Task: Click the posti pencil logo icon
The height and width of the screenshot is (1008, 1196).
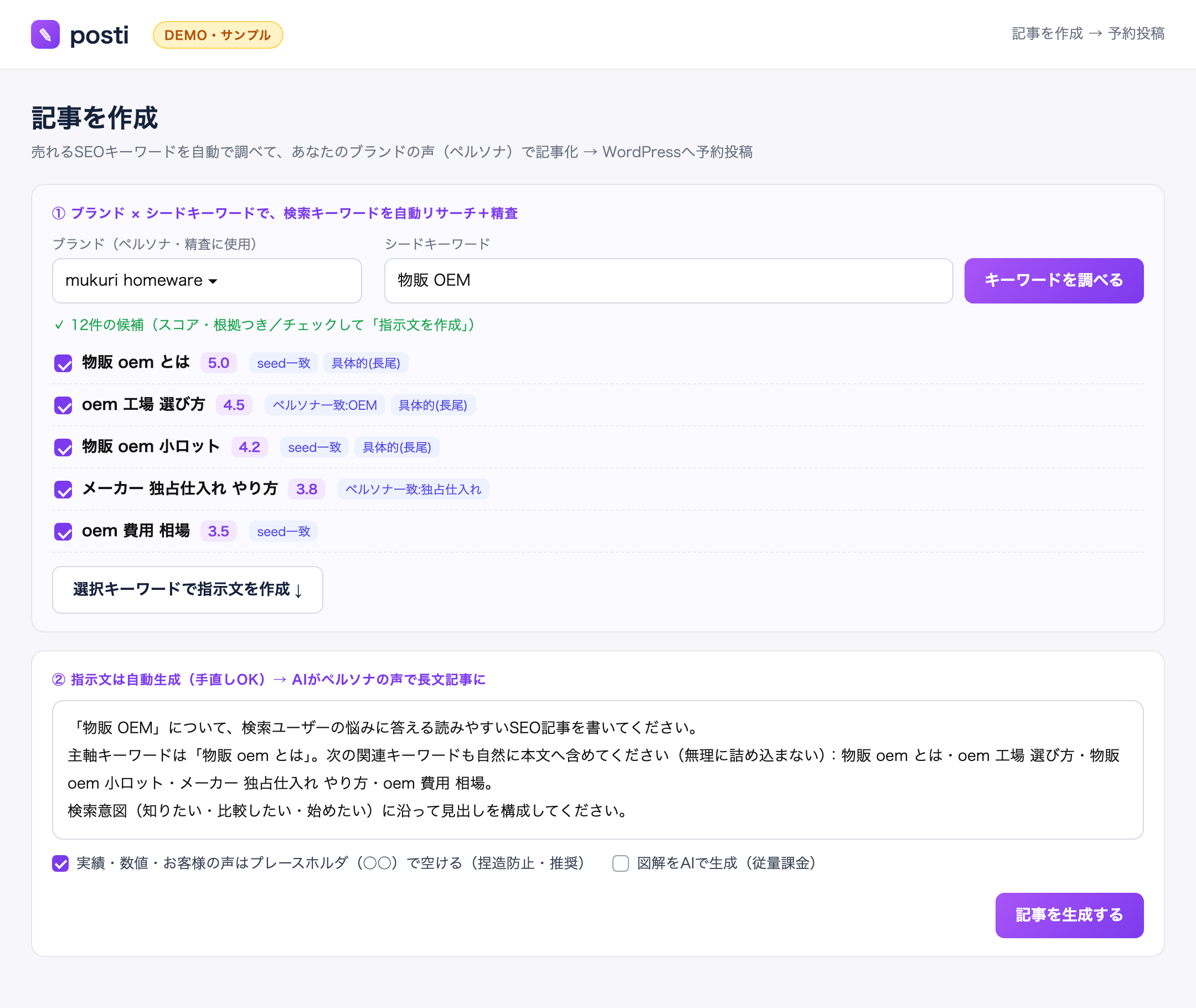Action: [x=45, y=34]
